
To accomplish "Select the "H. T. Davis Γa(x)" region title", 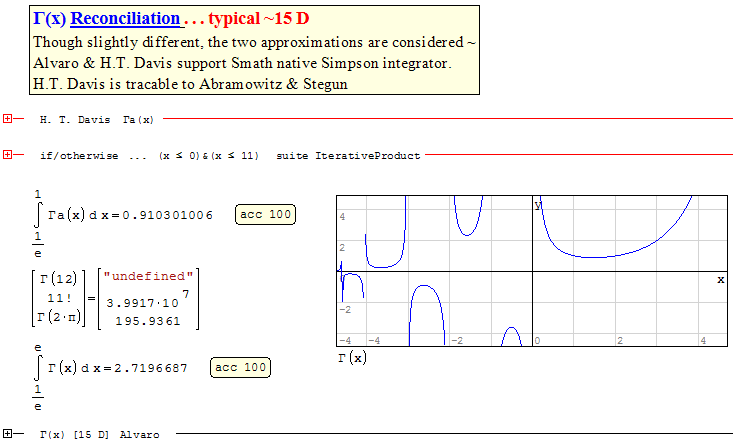I will pyautogui.click(x=97, y=120).
